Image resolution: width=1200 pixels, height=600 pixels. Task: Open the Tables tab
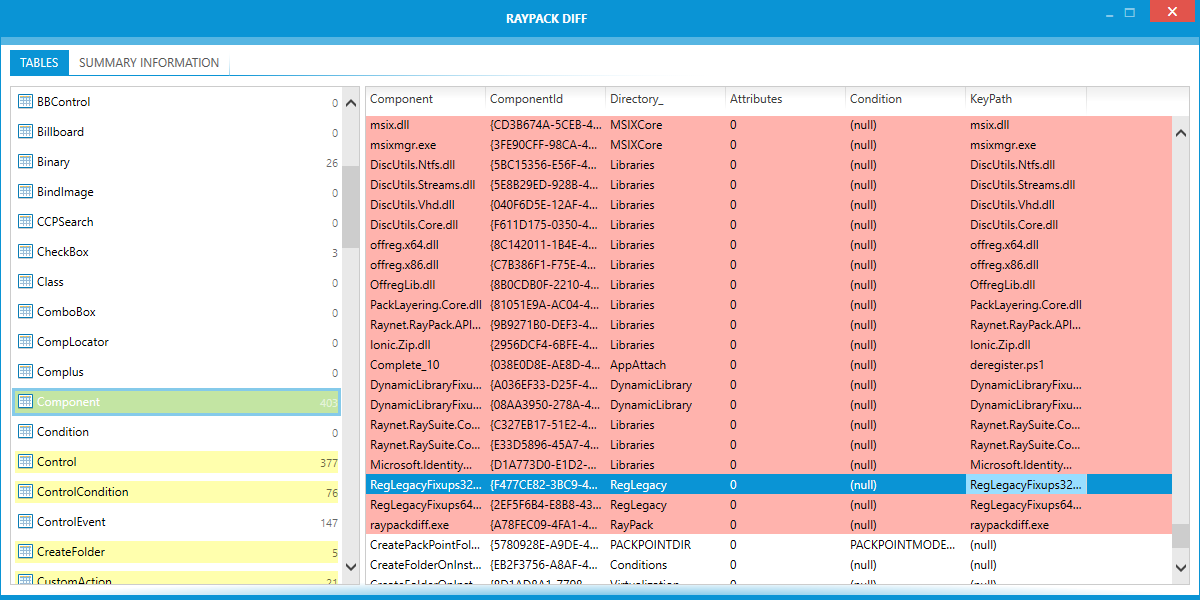pos(39,63)
